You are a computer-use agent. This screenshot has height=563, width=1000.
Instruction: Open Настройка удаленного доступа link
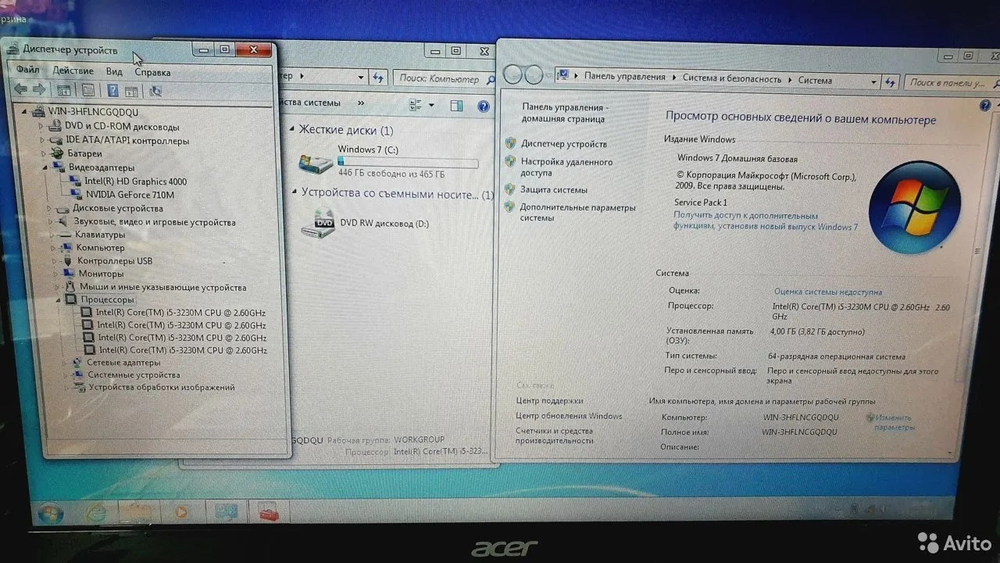tap(566, 167)
